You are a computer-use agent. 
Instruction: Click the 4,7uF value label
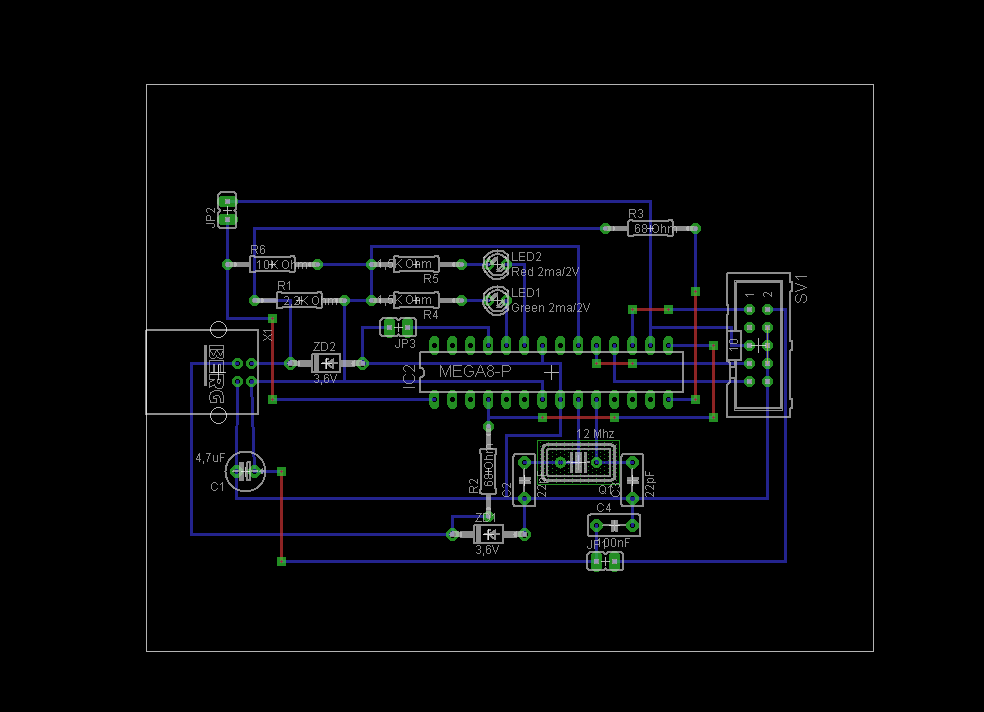pos(210,458)
